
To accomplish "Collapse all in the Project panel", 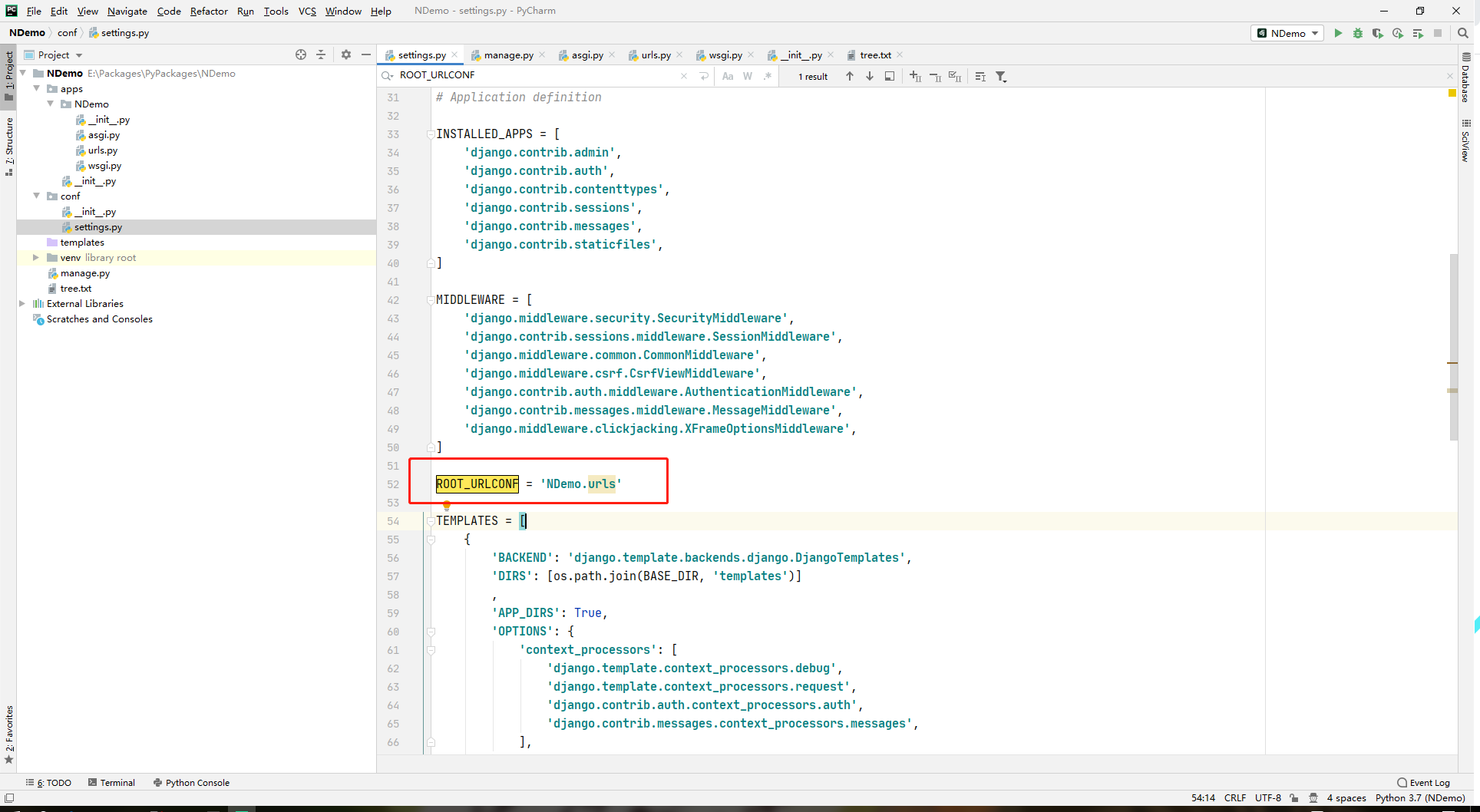I will (x=321, y=54).
